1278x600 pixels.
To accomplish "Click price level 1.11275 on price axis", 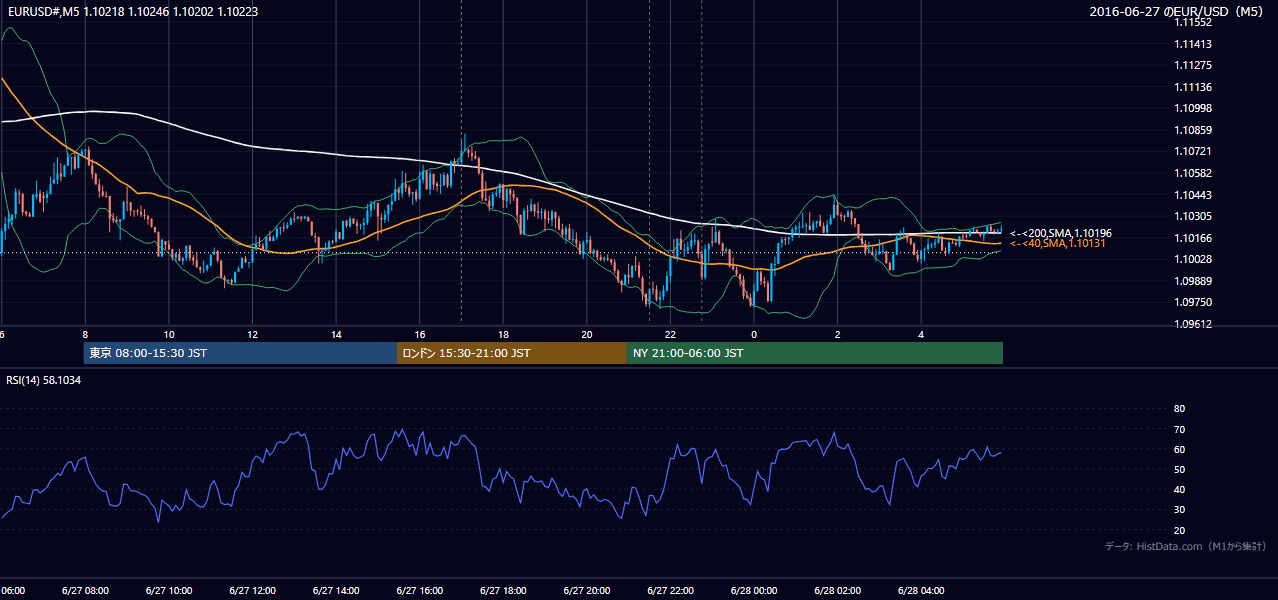I will pyautogui.click(x=1193, y=65).
